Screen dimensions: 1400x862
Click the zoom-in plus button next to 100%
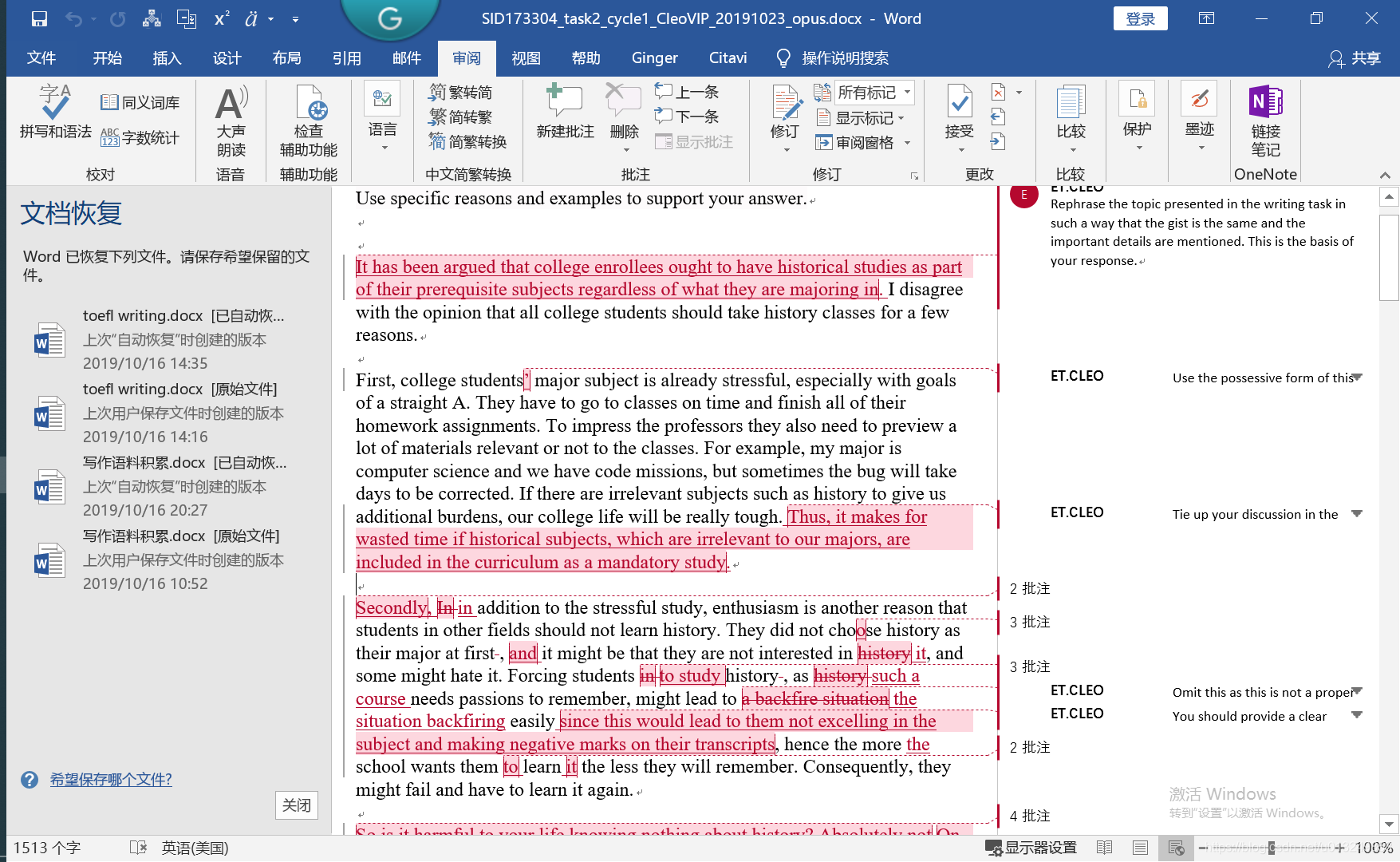(x=1339, y=848)
